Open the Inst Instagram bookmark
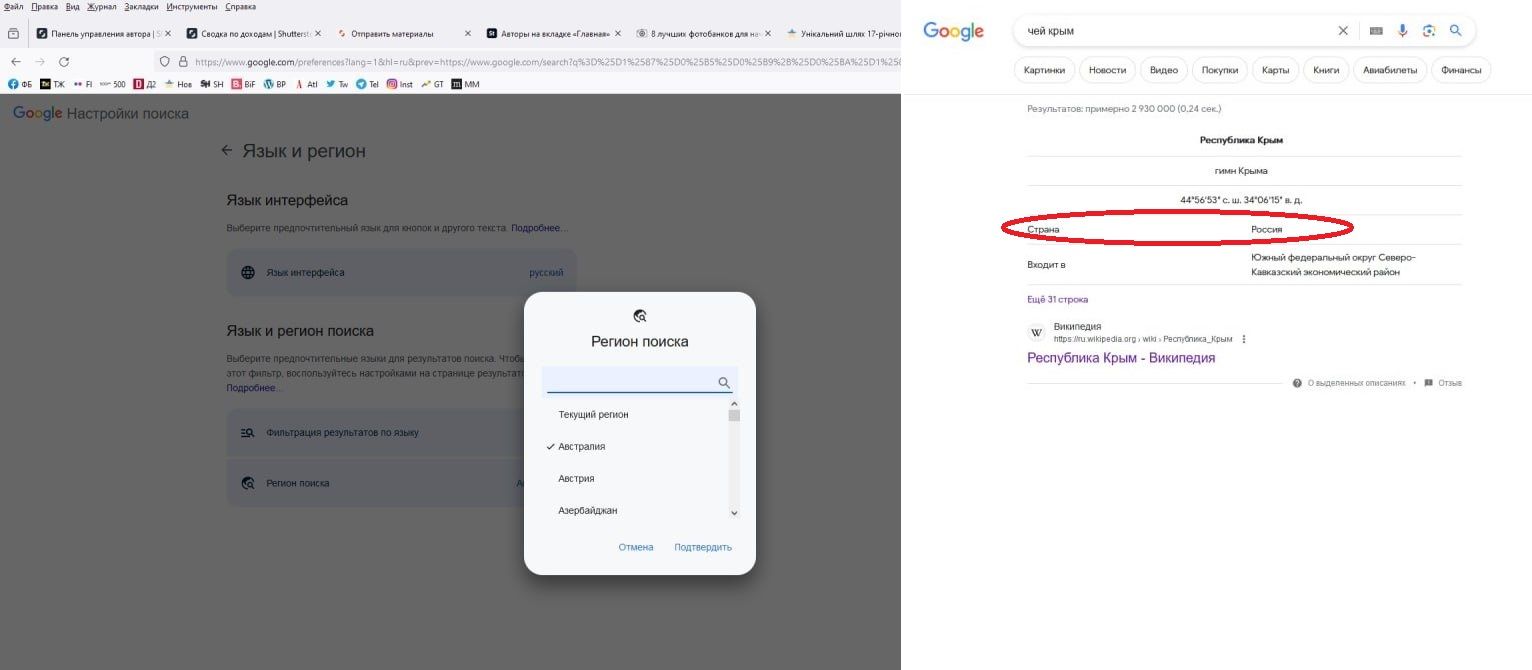 pos(400,84)
